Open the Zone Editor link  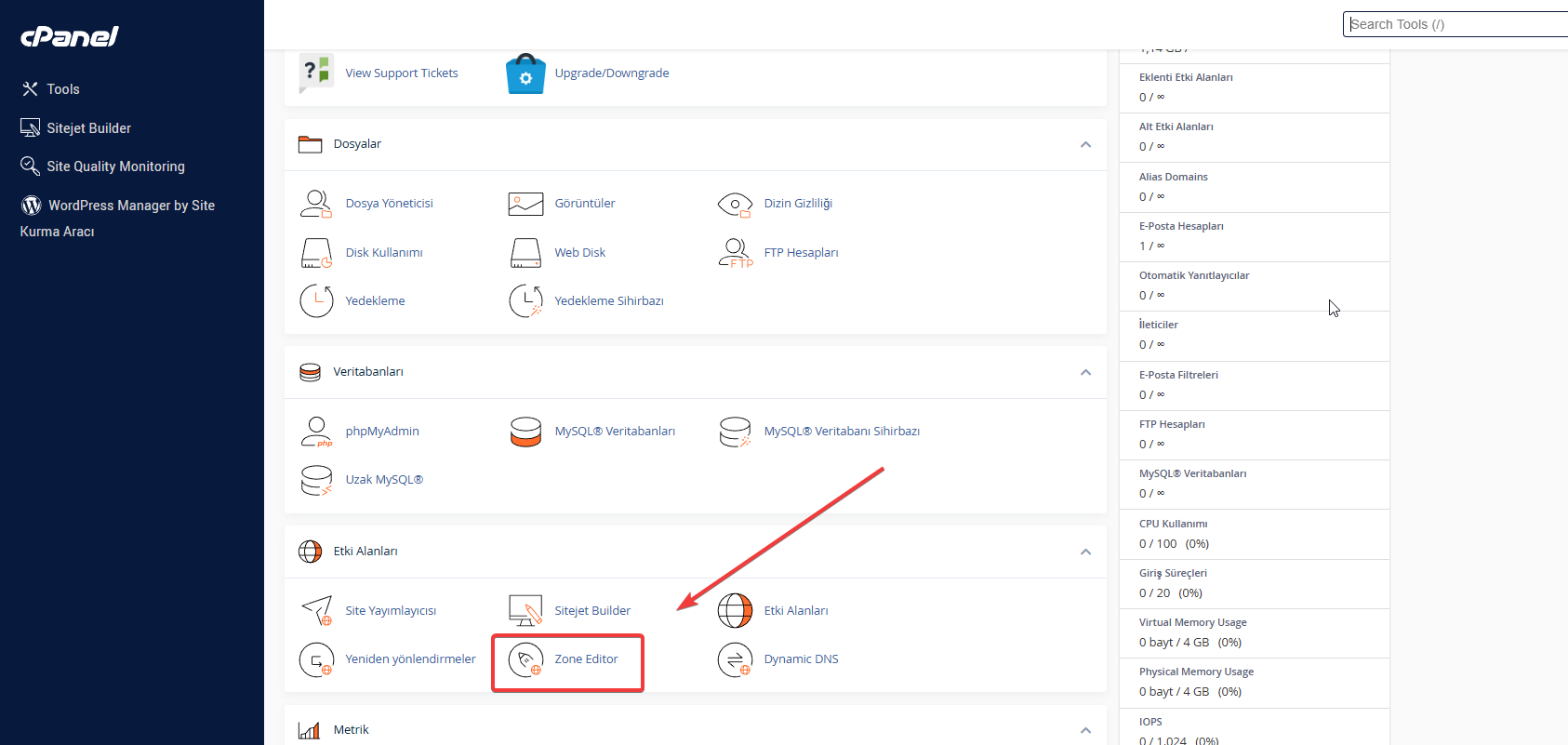coord(586,659)
